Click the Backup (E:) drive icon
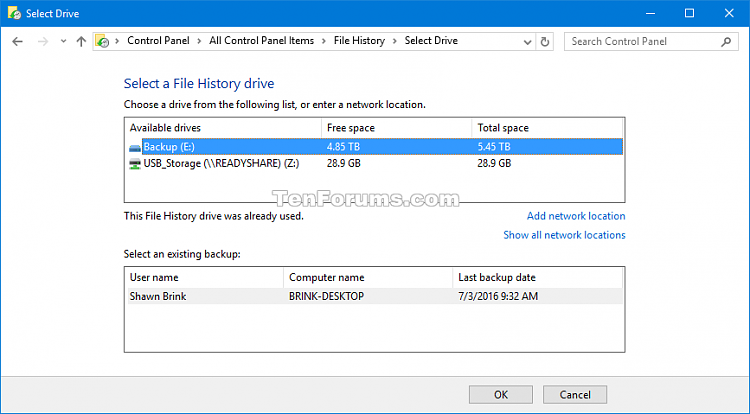Screen dimensions: 750x414 click(x=135, y=148)
